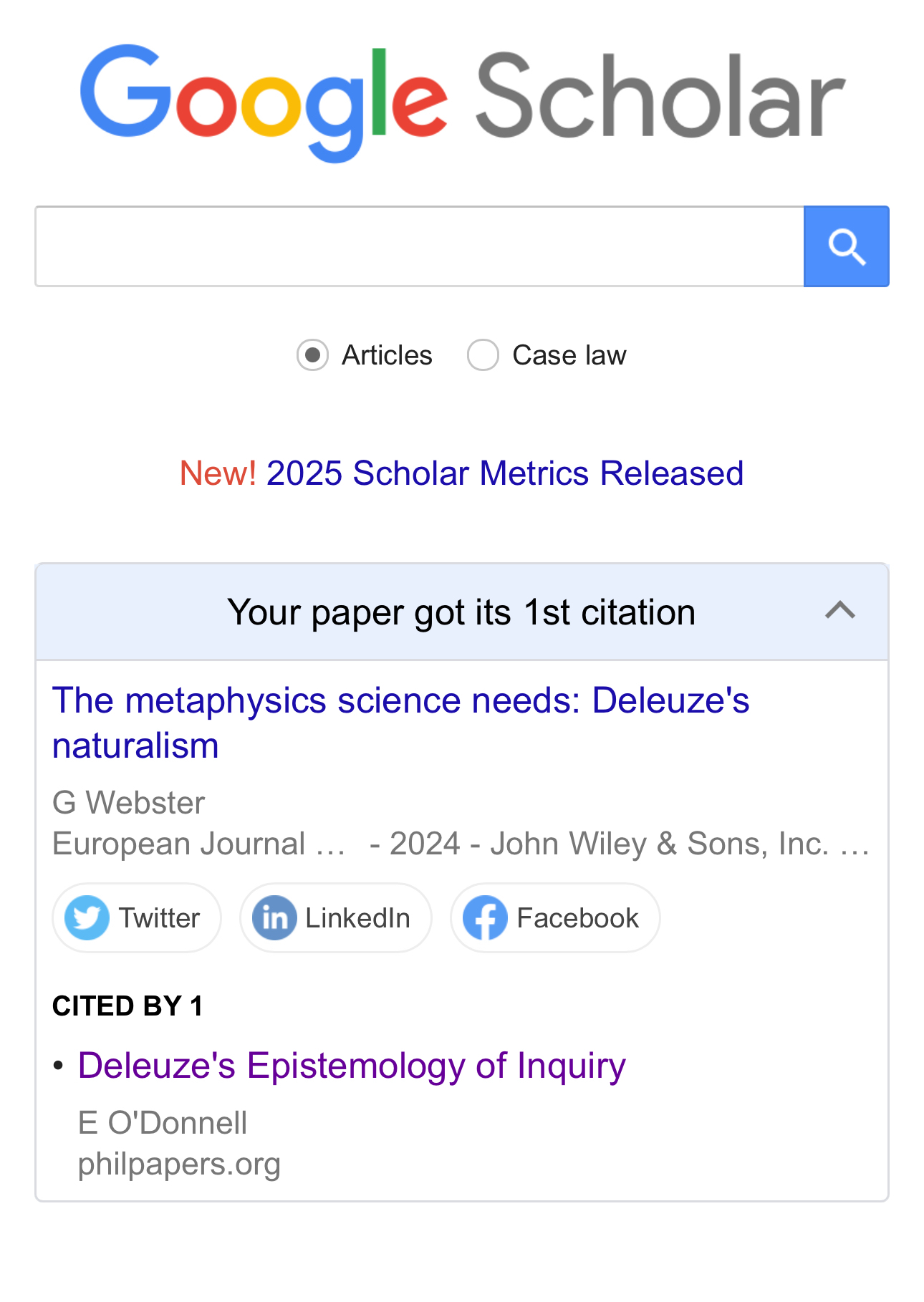This screenshot has width=924, height=1302.
Task: Open the Deleuze's naturalism paper title
Action: click(x=400, y=722)
